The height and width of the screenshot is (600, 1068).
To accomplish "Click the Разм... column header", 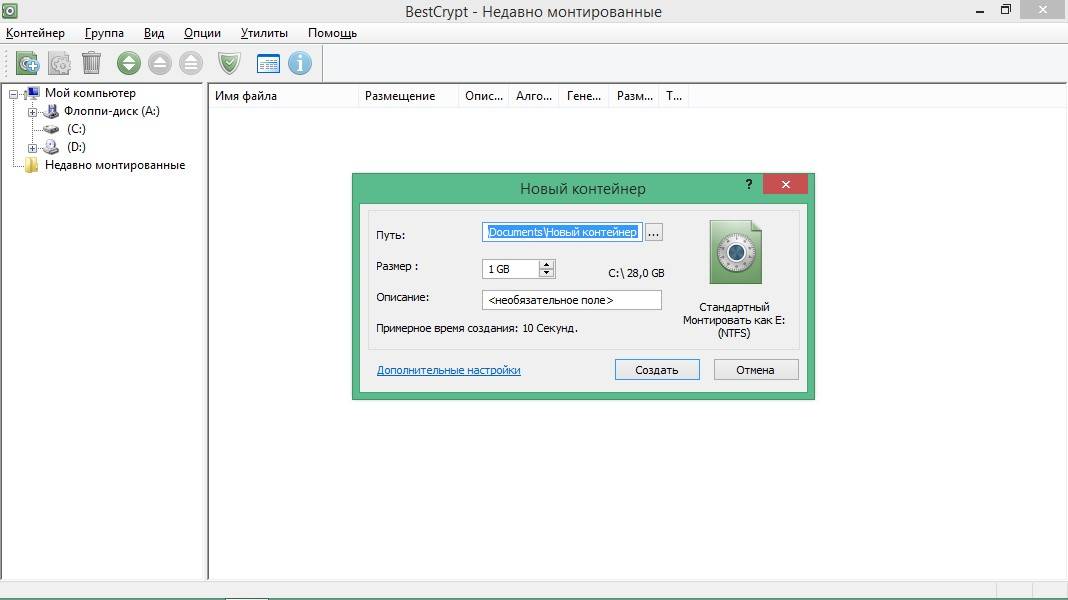I will [634, 96].
